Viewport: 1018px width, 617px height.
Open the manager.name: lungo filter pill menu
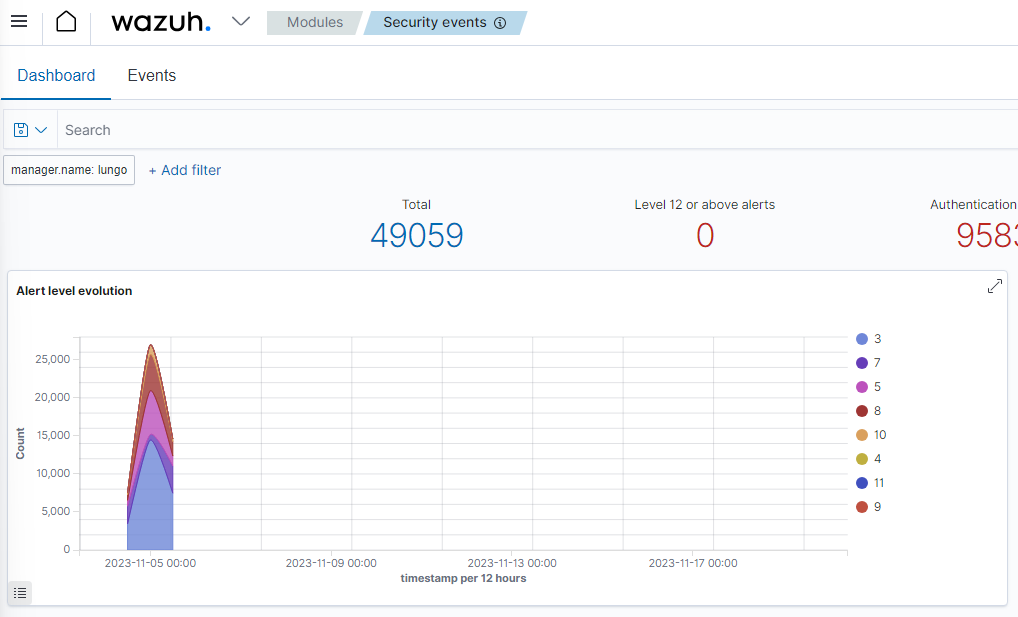(68, 169)
